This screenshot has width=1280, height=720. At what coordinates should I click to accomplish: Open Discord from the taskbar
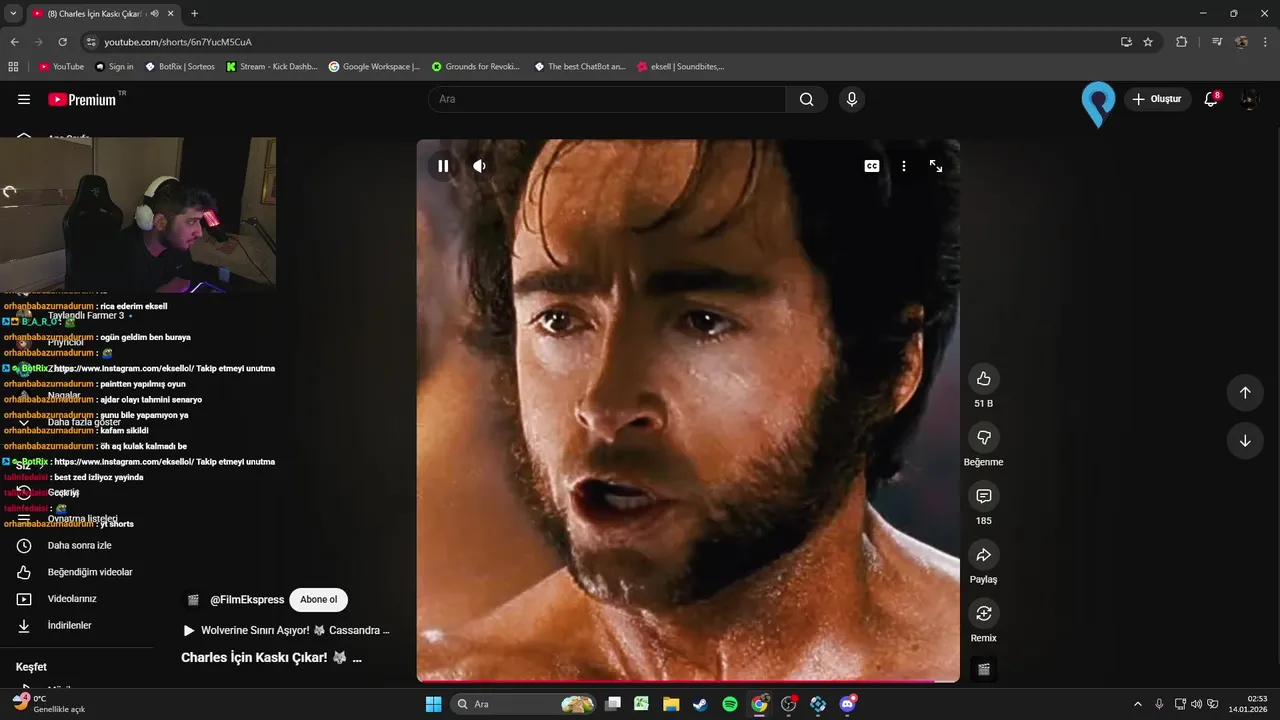(848, 704)
